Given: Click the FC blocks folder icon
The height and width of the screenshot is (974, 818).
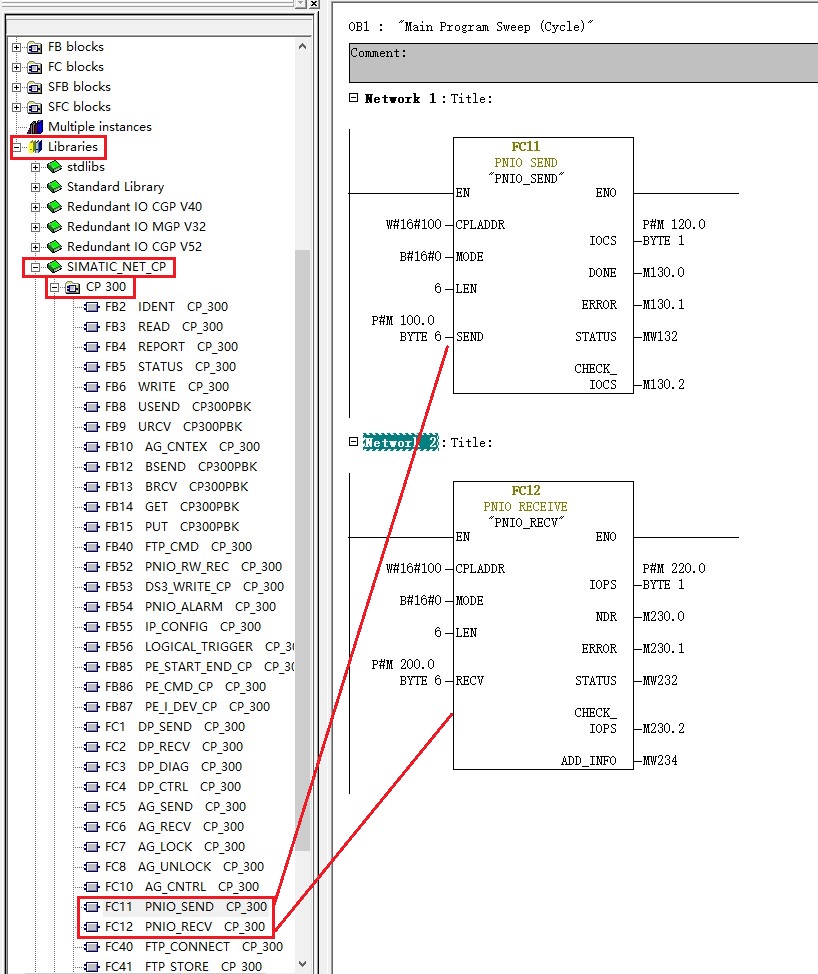Looking at the screenshot, I should coord(35,67).
